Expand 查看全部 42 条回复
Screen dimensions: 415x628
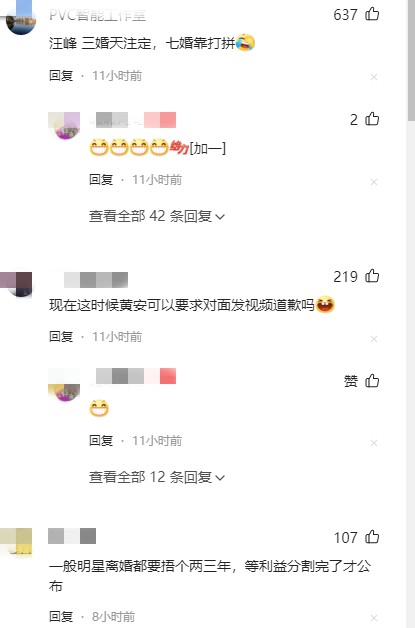point(157,216)
